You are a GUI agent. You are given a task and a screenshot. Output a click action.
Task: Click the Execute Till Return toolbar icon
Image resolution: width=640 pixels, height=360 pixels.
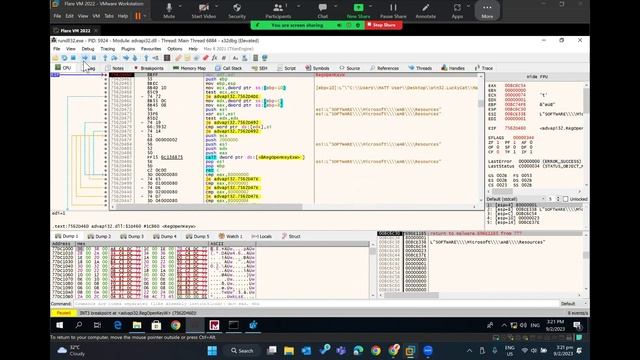[146, 58]
